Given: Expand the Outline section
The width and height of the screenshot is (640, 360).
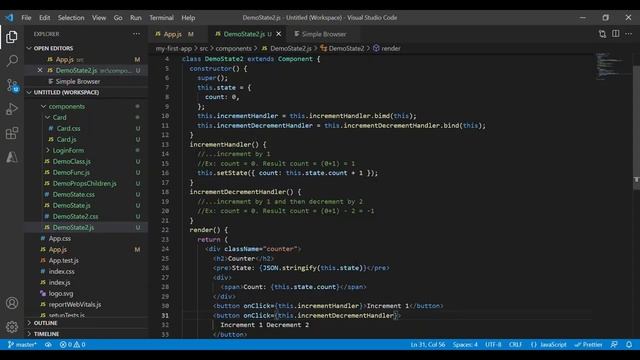Looking at the screenshot, I should pos(45,323).
